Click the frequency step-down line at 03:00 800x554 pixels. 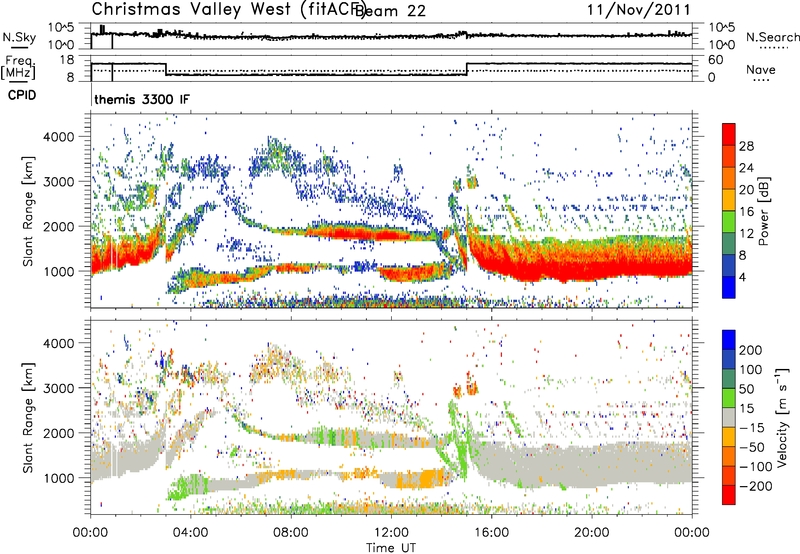coord(166,69)
